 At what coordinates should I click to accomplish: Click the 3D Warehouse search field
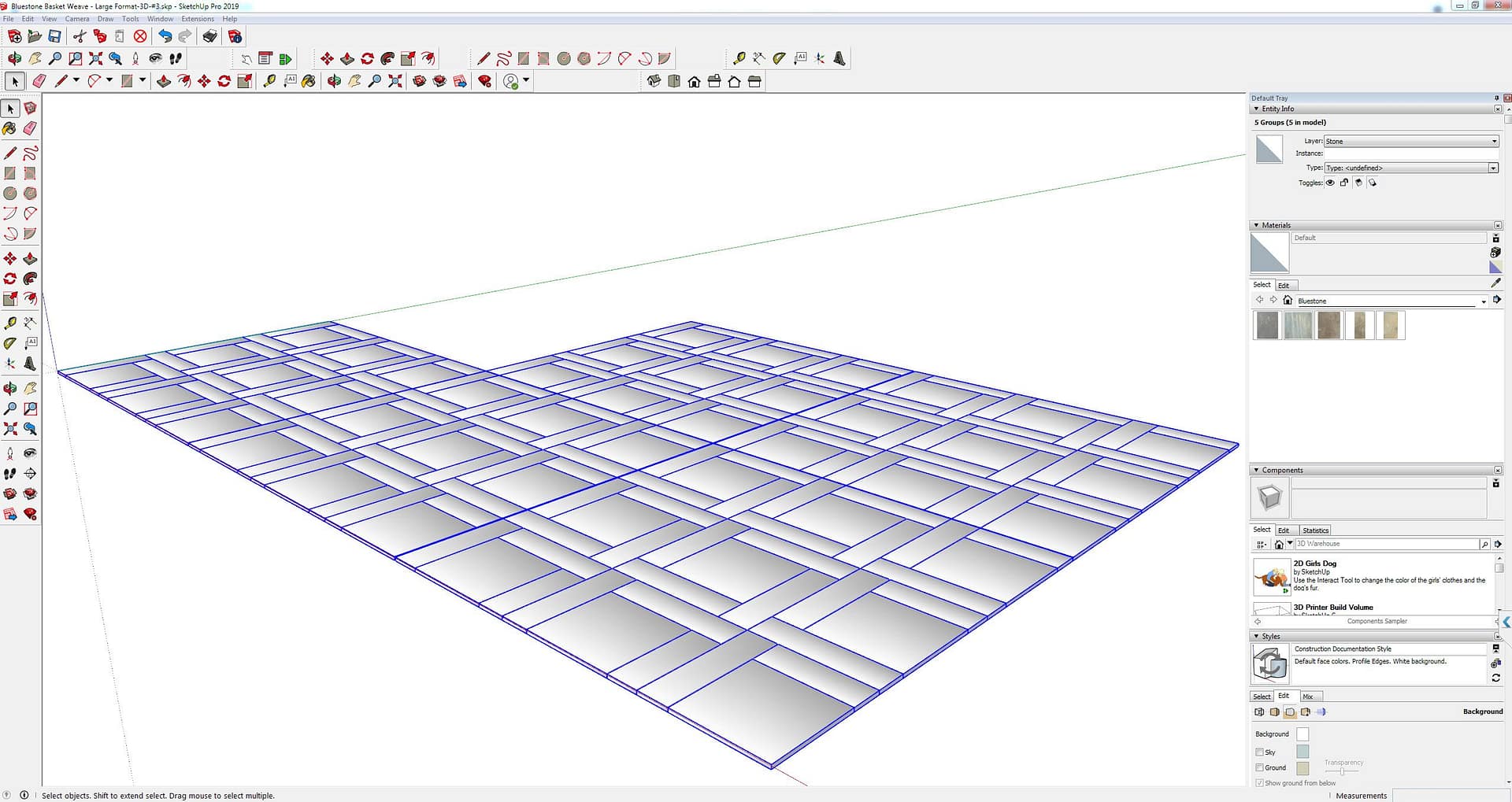click(1386, 544)
